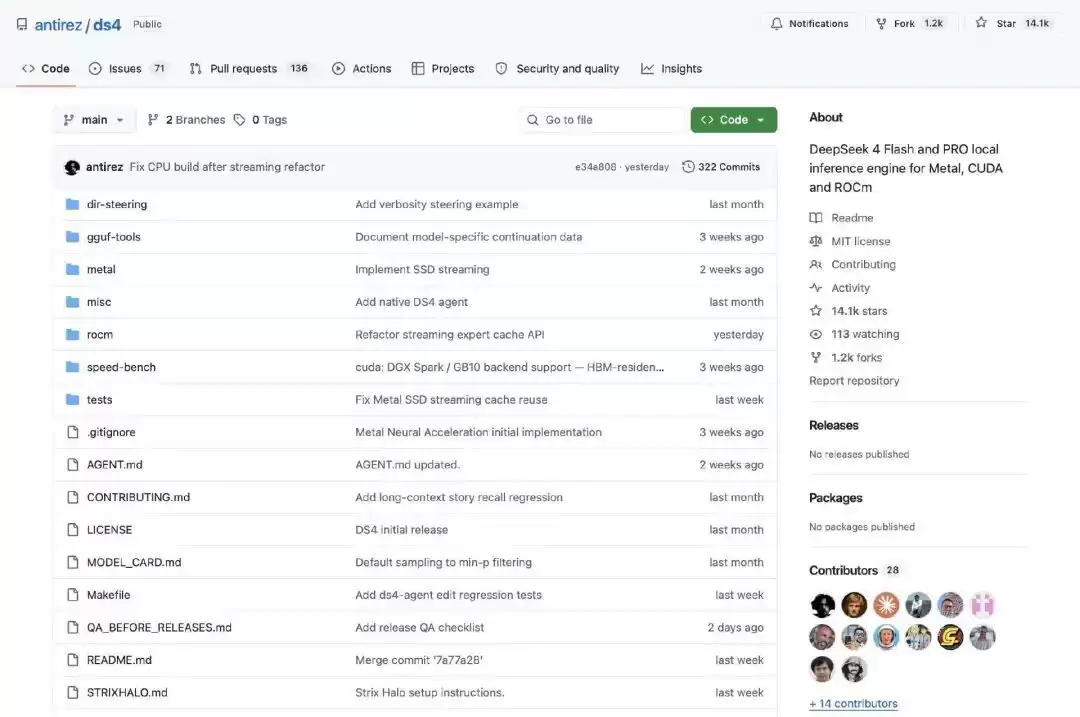Viewport: 1080px width, 717px height.
Task: Click the Readme book icon
Action: [816, 218]
